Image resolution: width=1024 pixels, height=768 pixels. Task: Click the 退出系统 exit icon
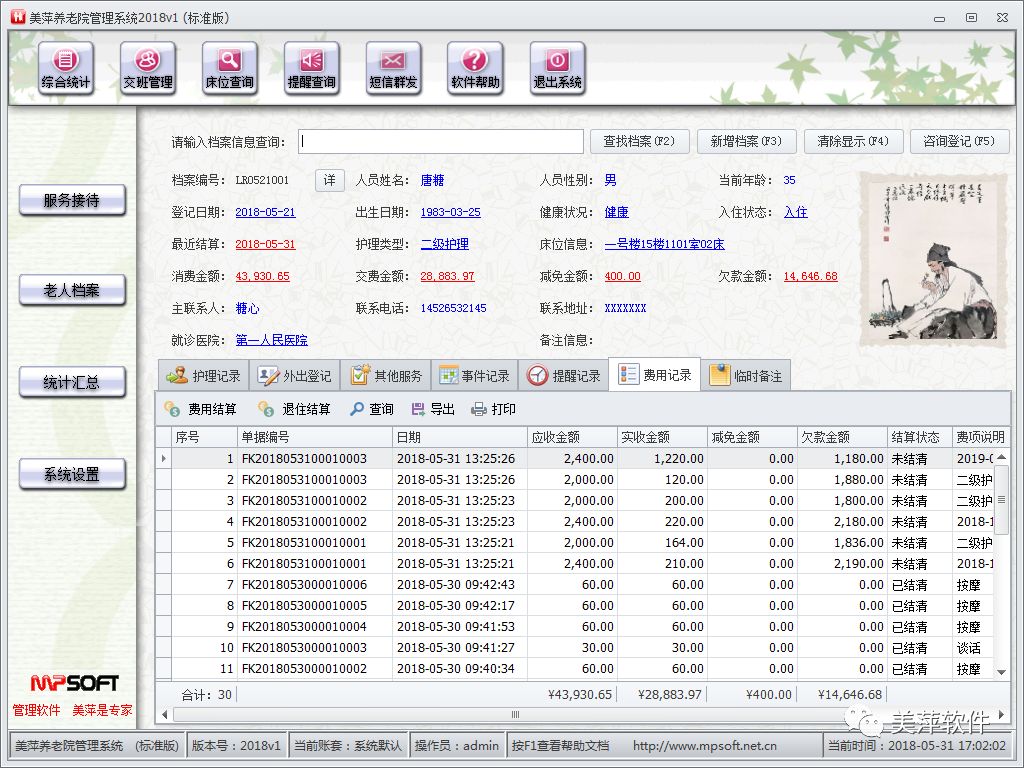coord(557,68)
